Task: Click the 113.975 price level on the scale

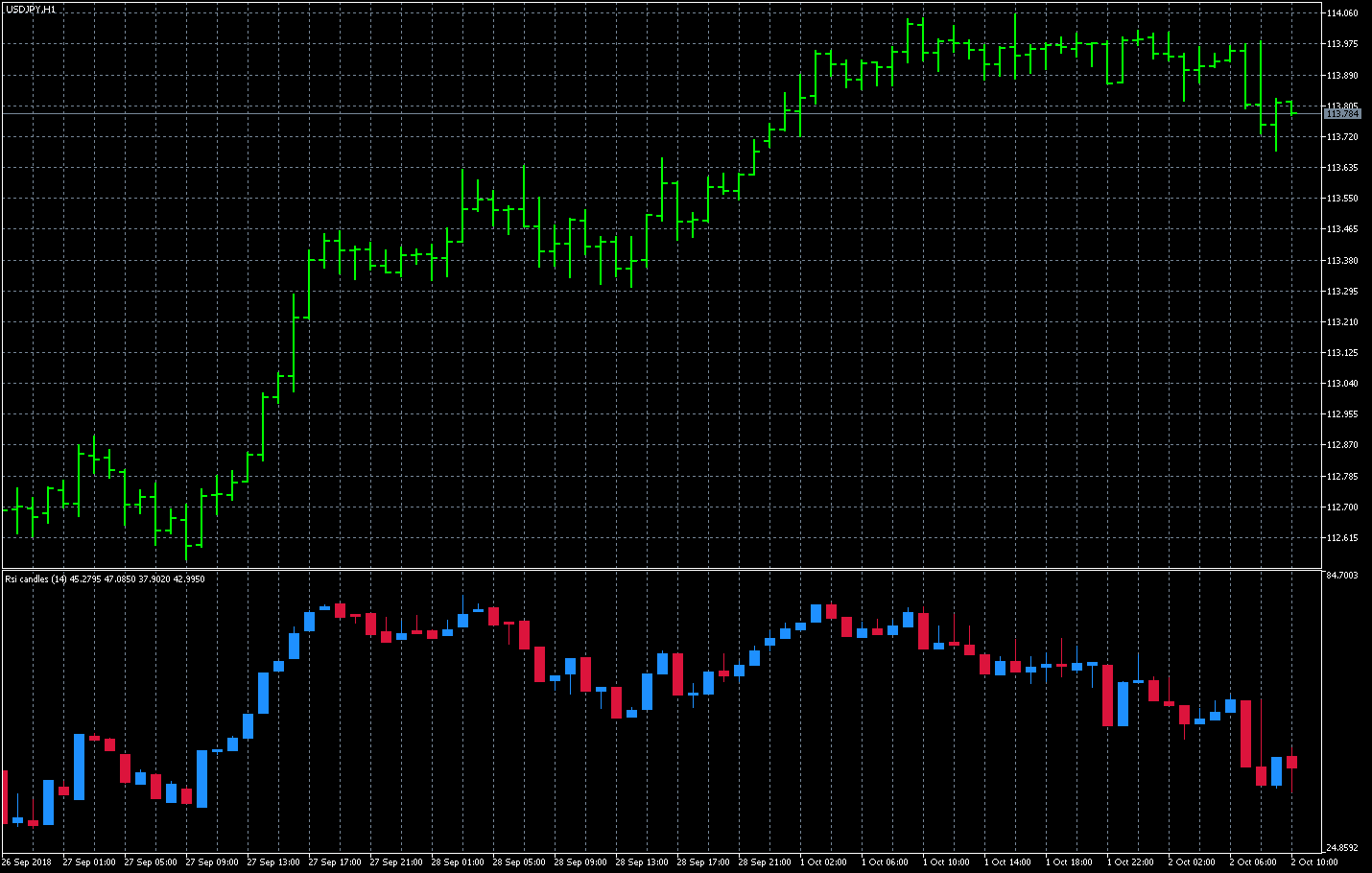Action: click(x=1342, y=42)
